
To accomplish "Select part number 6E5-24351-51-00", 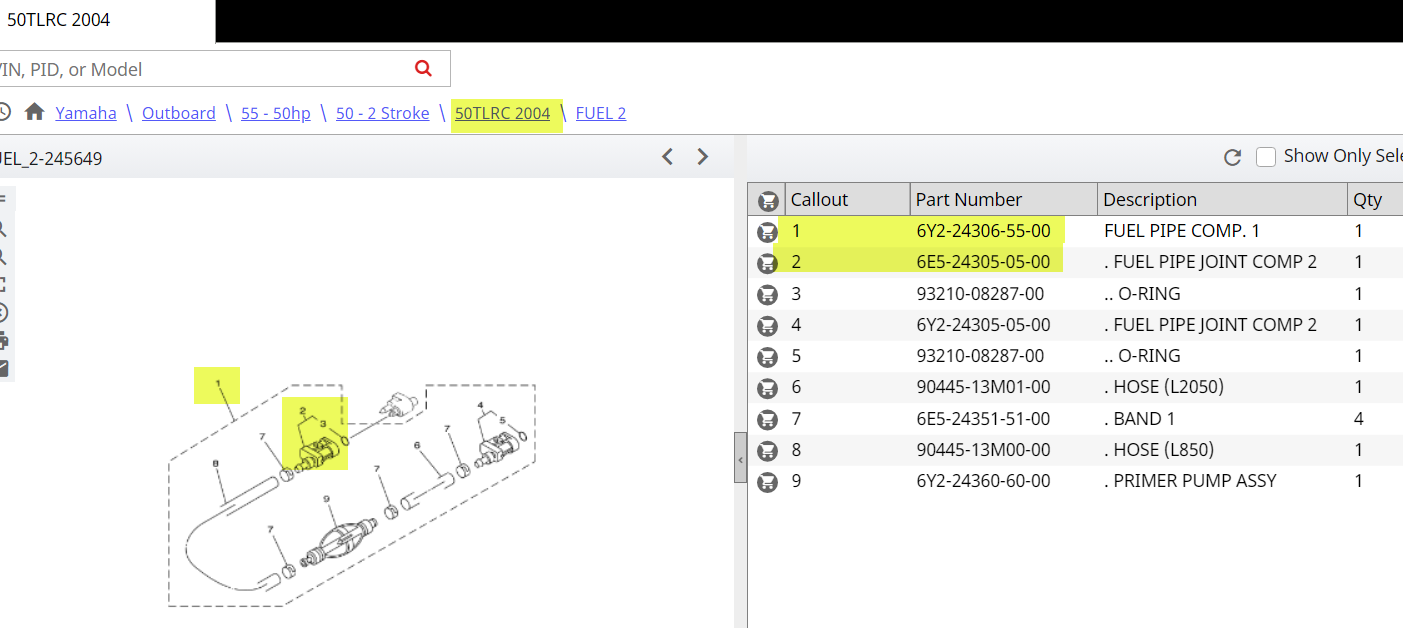I will coord(983,418).
